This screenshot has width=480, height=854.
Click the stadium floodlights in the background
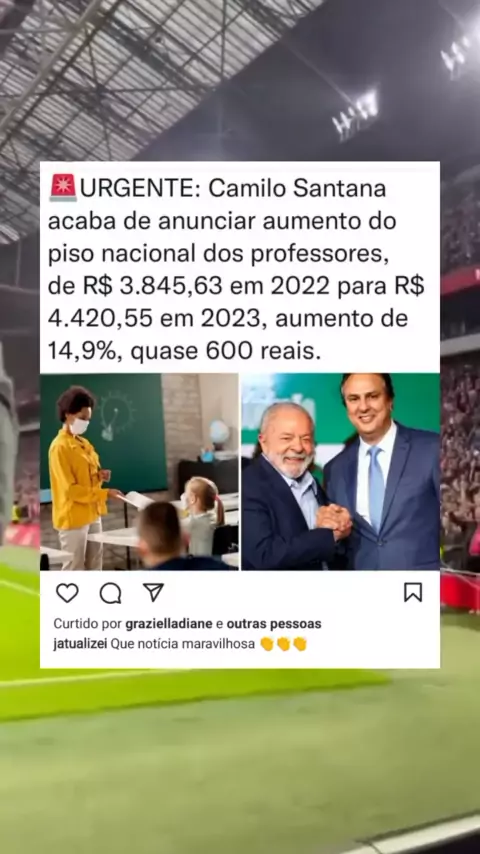pyautogui.click(x=356, y=114)
